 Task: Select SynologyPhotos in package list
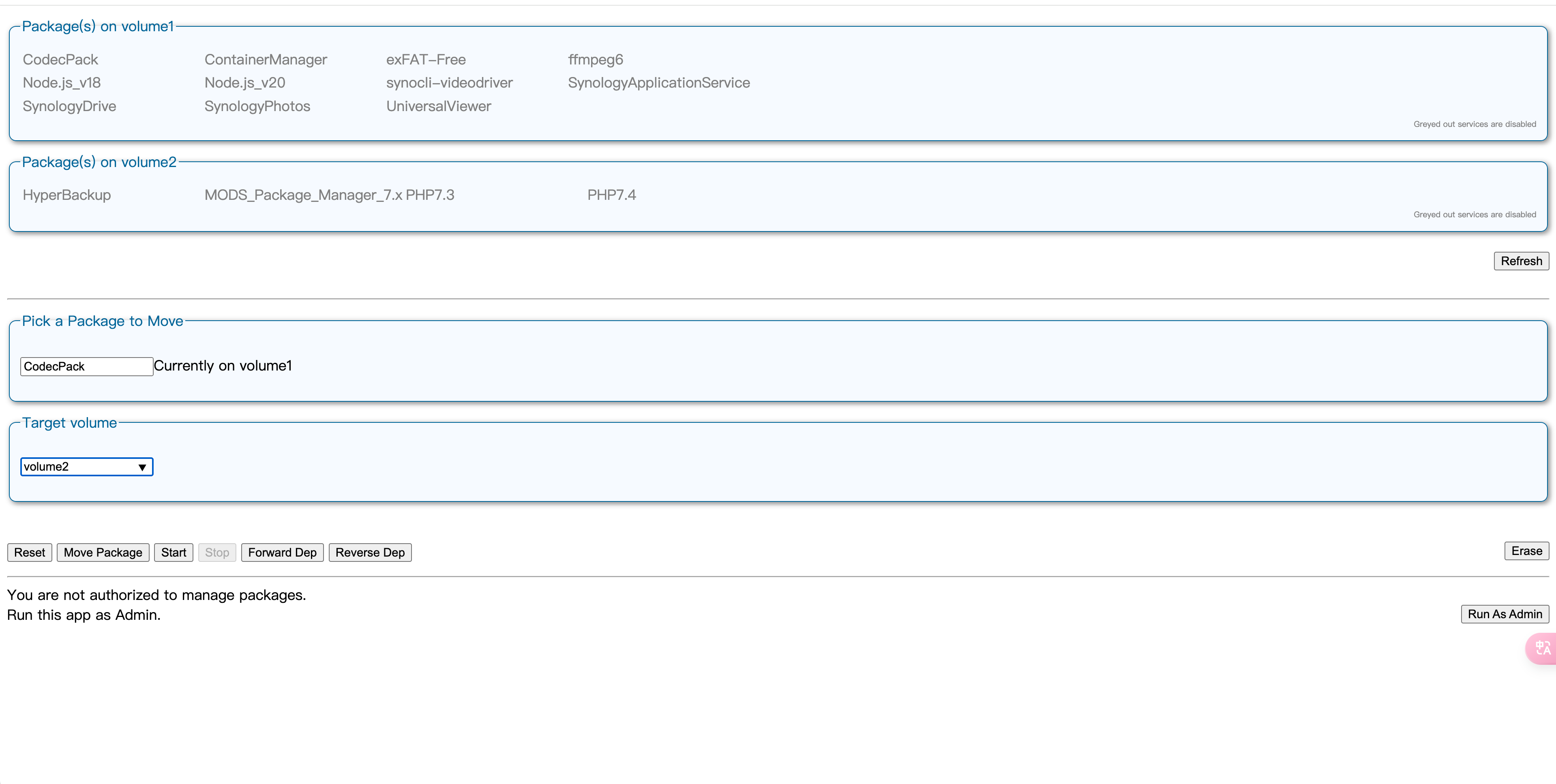coord(257,106)
